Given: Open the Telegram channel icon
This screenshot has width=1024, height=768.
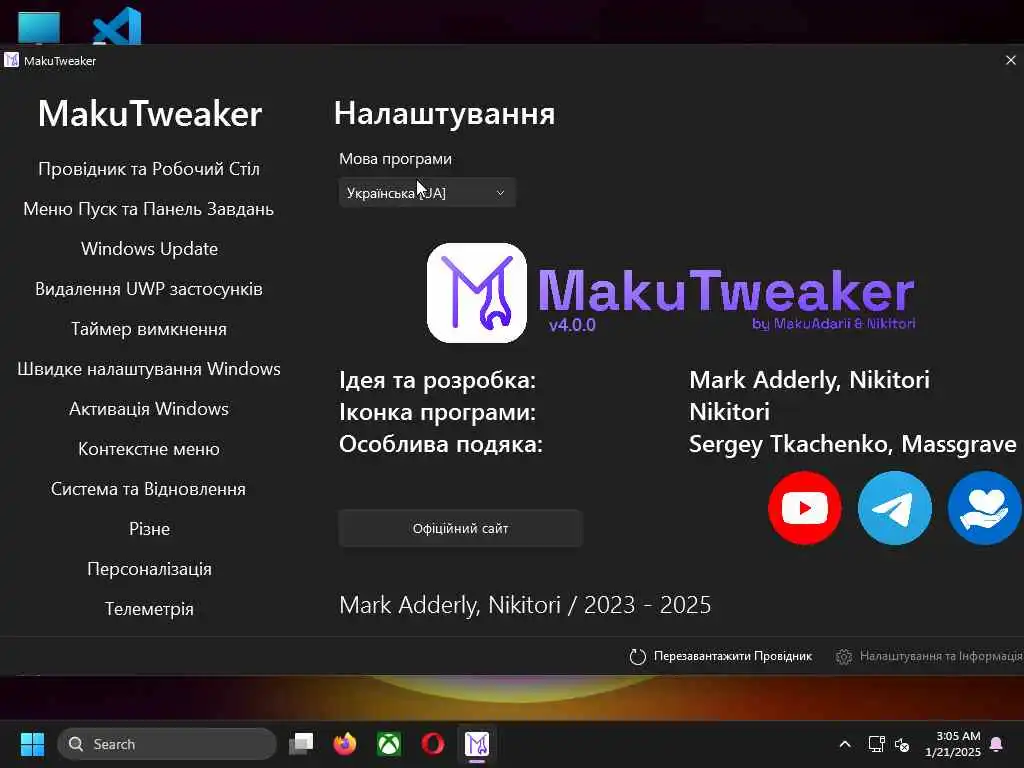Looking at the screenshot, I should pyautogui.click(x=895, y=508).
